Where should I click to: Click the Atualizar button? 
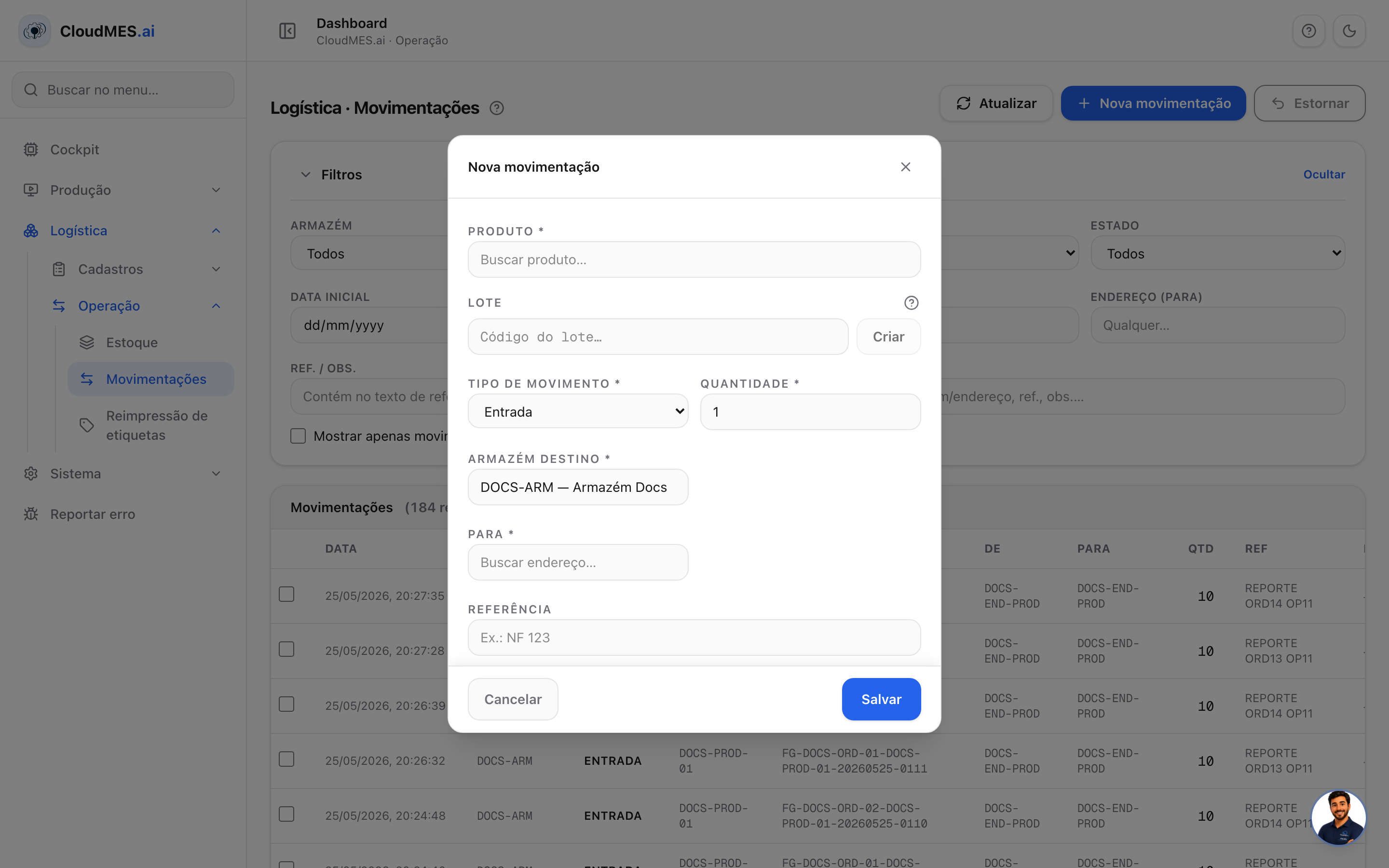click(996, 103)
